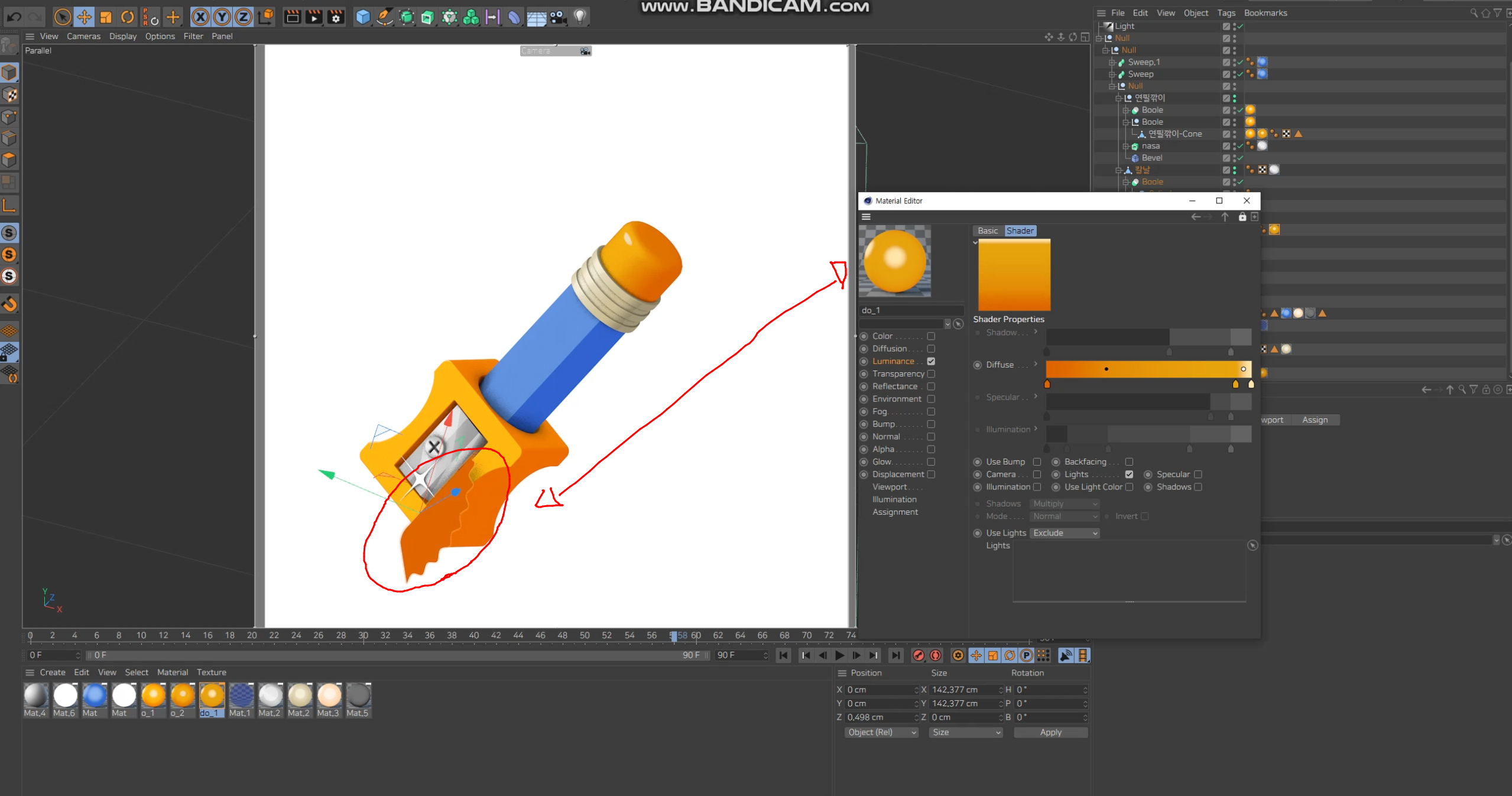Open the Viewport material setting
The image size is (1512, 796).
[890, 488]
